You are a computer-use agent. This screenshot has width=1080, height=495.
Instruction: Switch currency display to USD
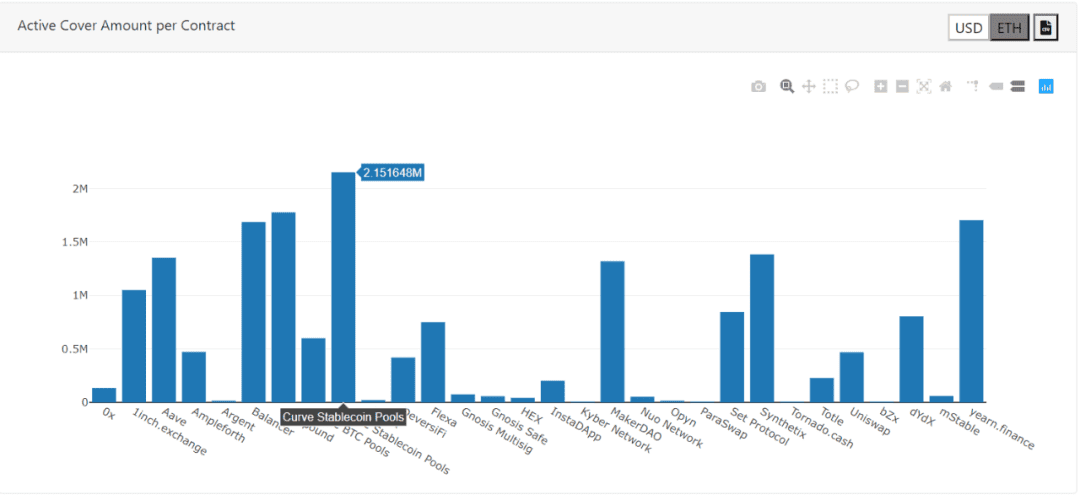pyautogui.click(x=969, y=28)
